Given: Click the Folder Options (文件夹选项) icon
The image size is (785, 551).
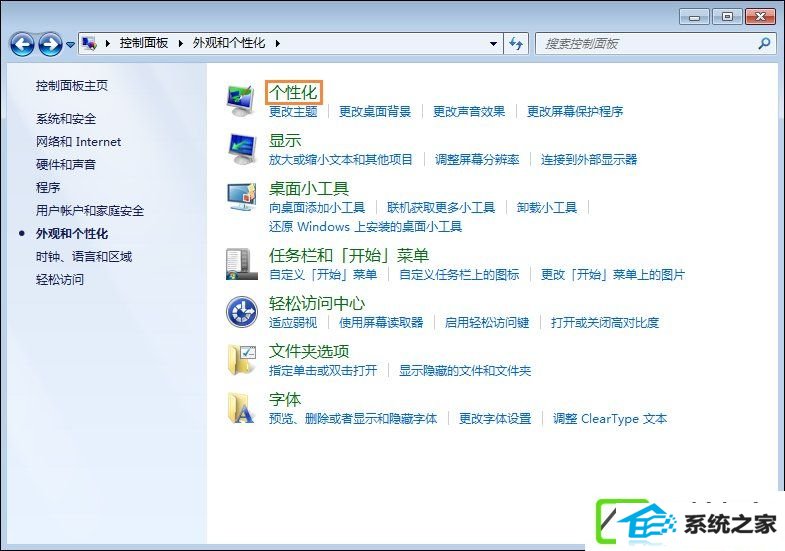Looking at the screenshot, I should (241, 359).
